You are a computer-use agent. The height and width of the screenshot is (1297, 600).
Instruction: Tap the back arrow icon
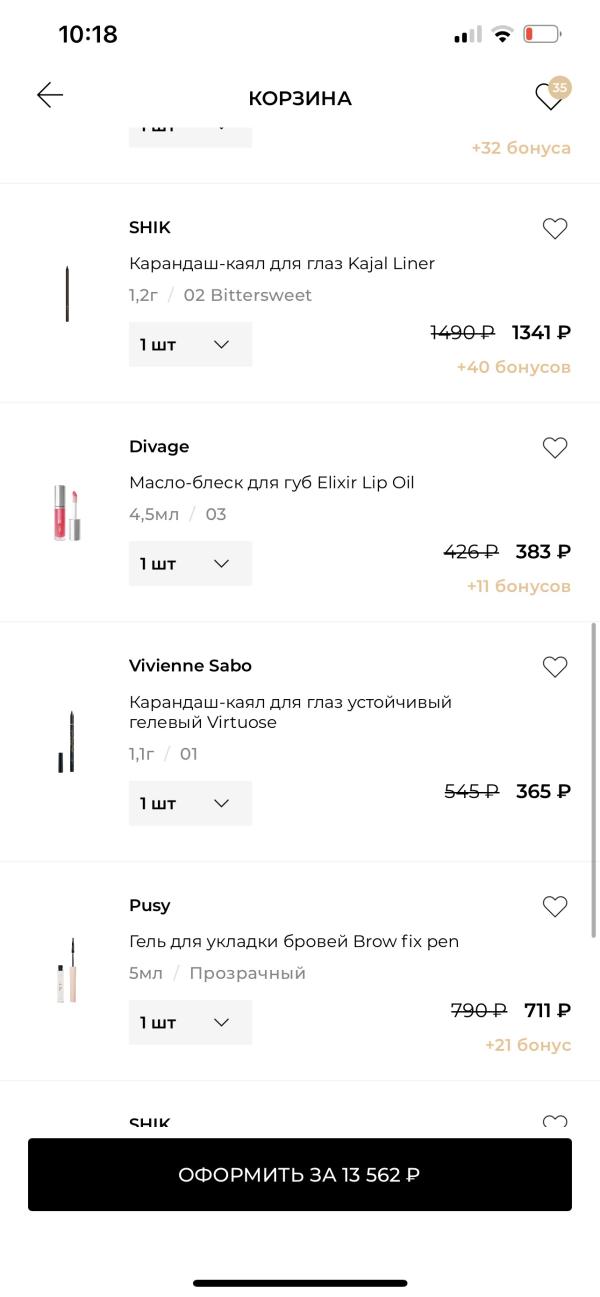50,95
